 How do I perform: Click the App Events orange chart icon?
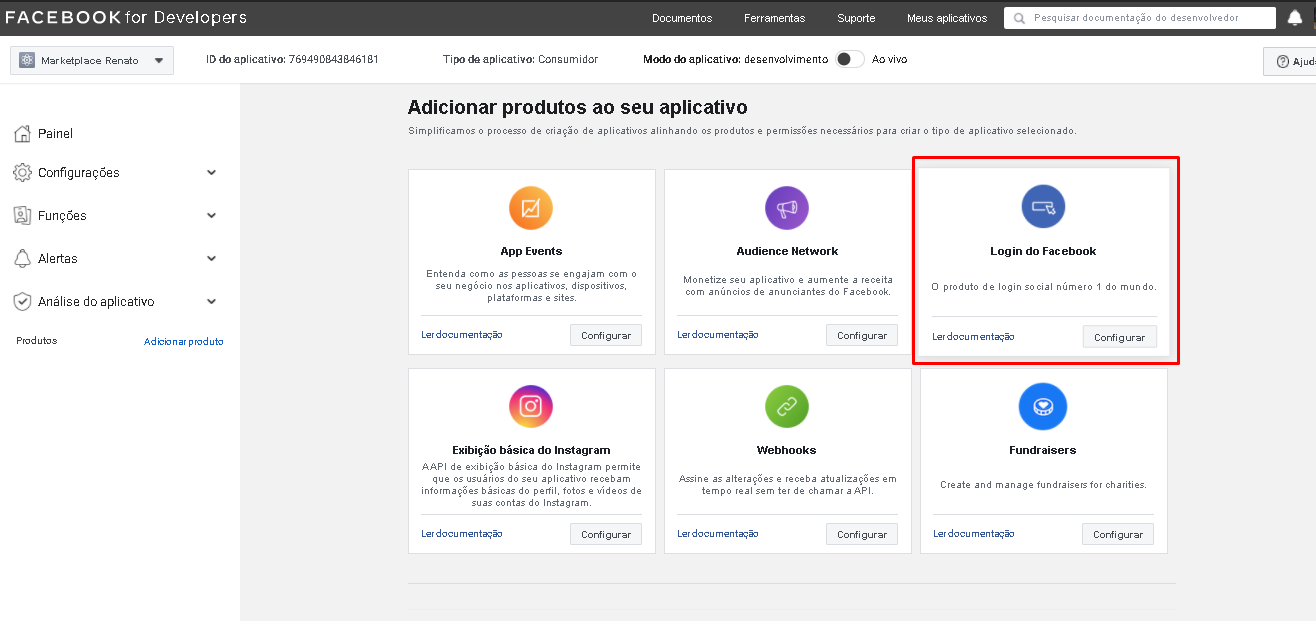pos(531,209)
